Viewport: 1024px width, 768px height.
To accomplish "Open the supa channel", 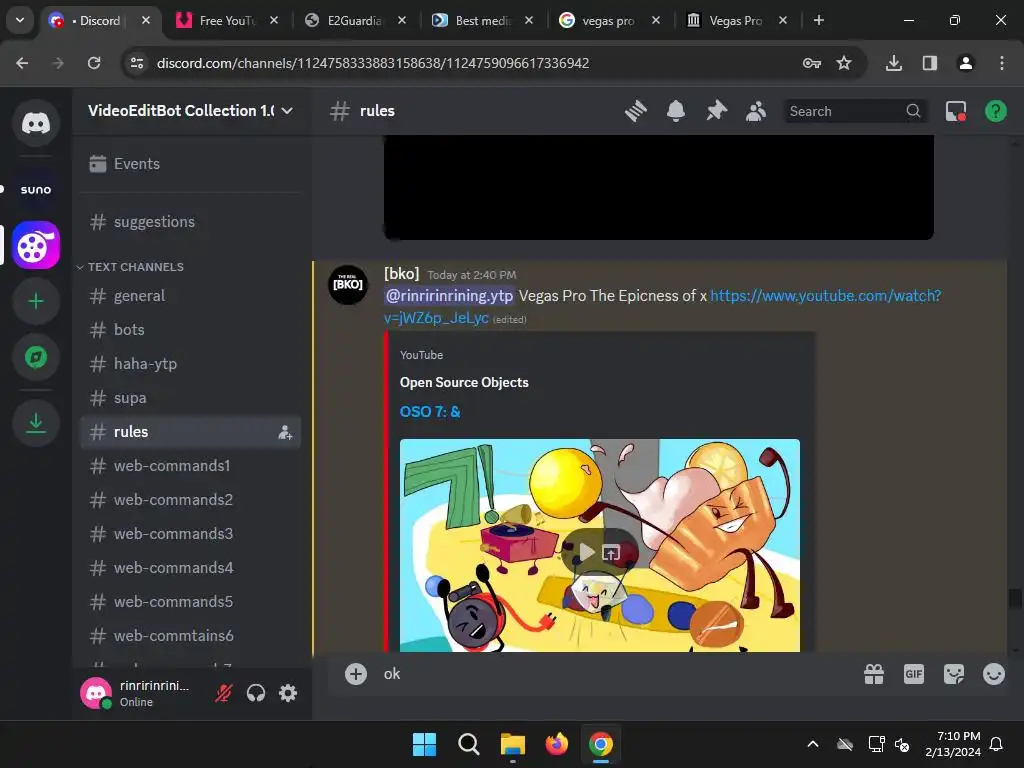I will 190,398.
